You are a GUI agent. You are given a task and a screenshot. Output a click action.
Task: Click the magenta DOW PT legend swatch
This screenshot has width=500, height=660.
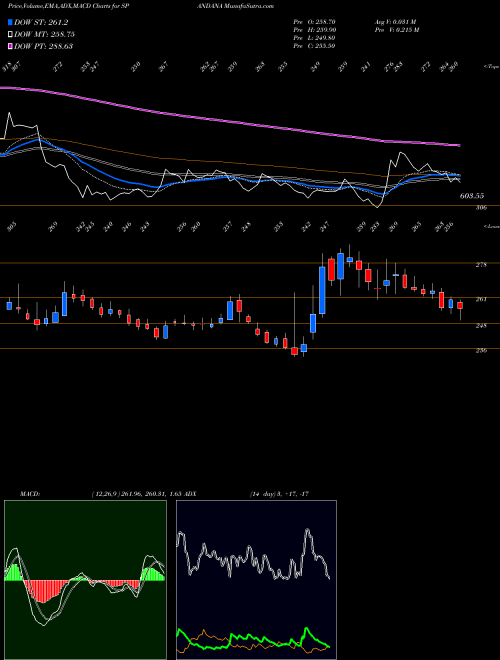point(10,46)
